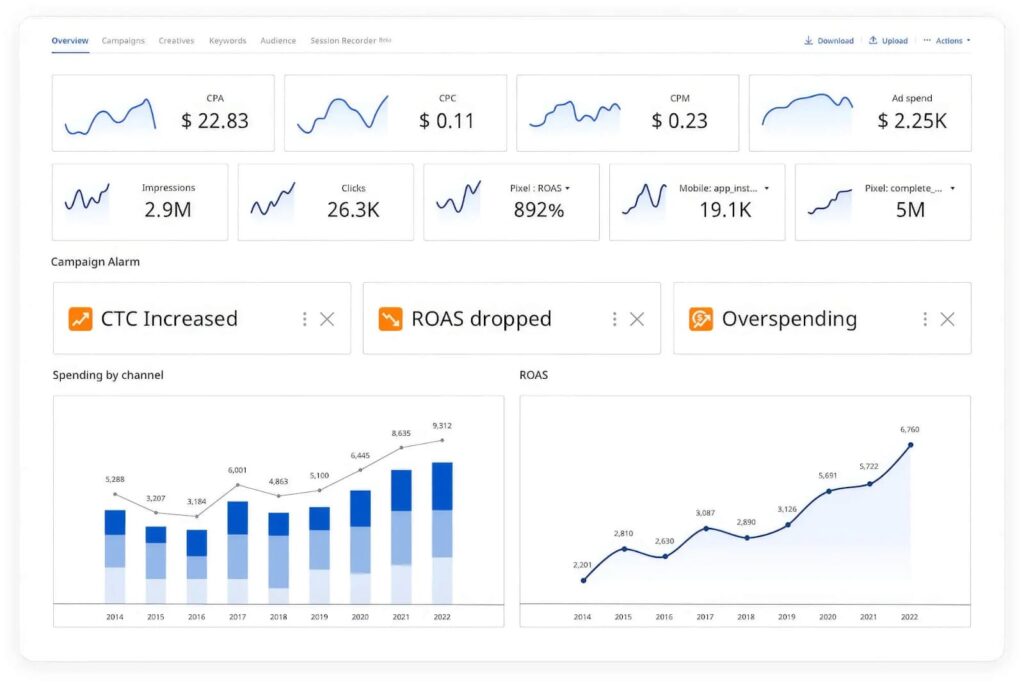Select the 2022 data point on ROAS chart
1024x684 pixels.
coord(910,445)
